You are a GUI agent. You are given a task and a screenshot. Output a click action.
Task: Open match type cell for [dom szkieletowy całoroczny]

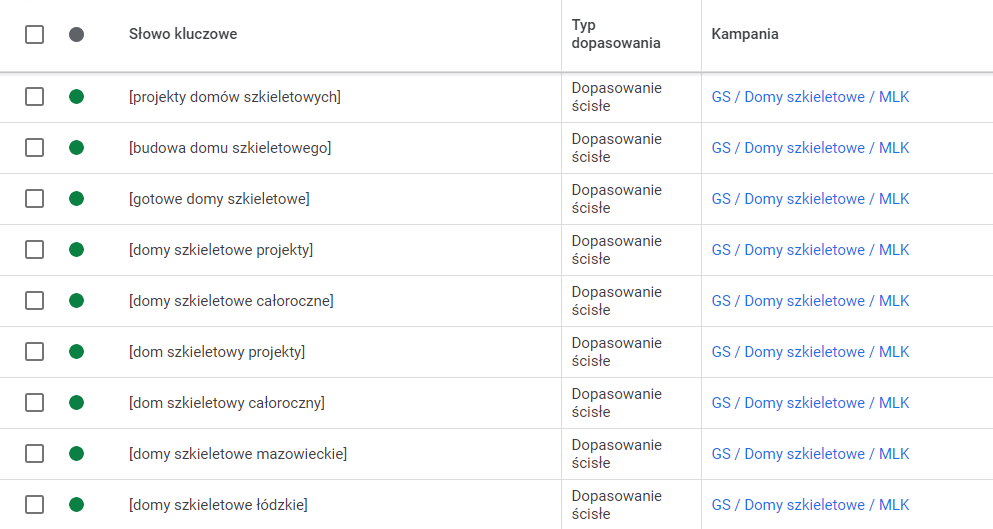pyautogui.click(x=616, y=403)
